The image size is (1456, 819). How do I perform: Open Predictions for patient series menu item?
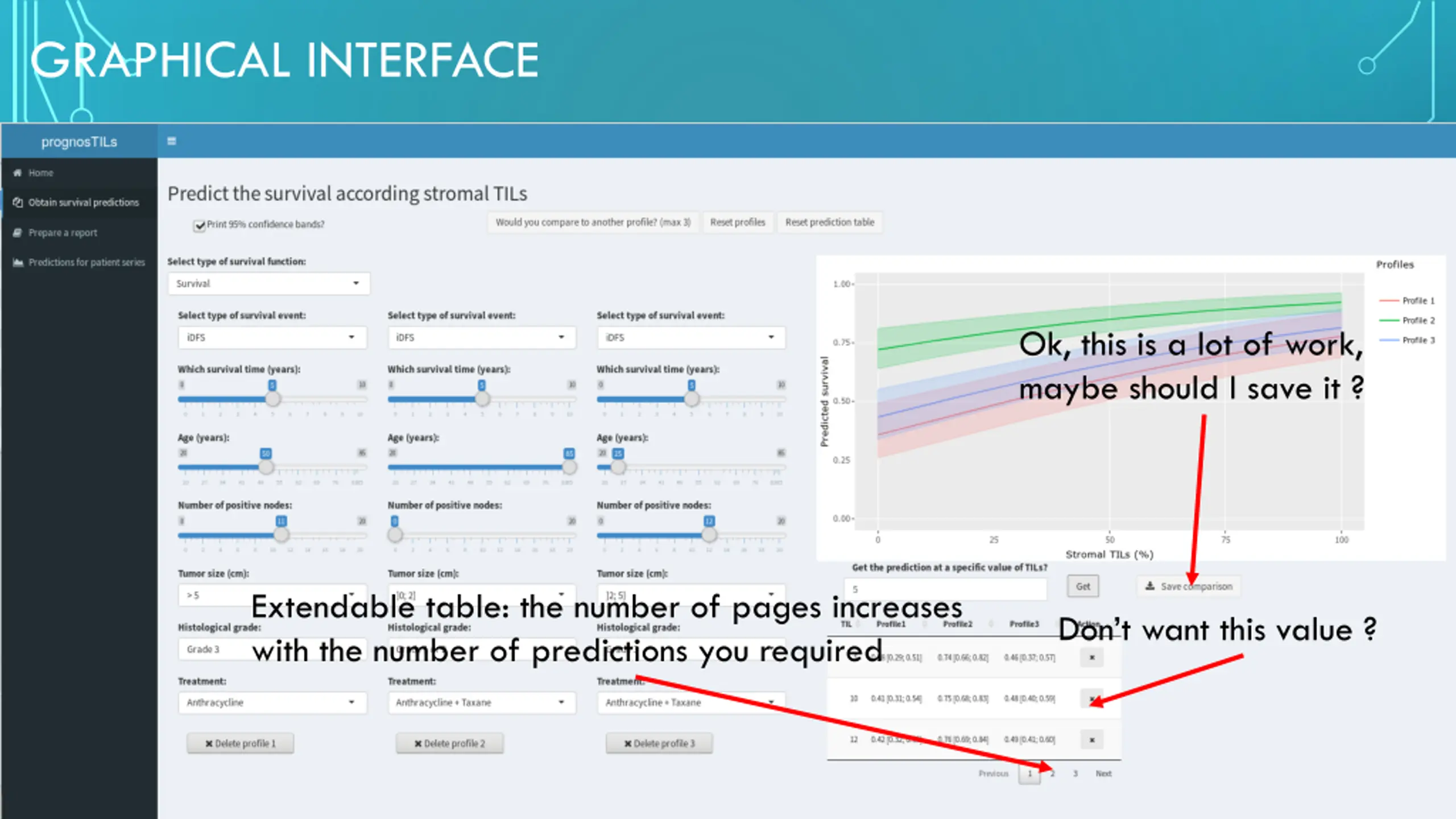[x=79, y=262]
